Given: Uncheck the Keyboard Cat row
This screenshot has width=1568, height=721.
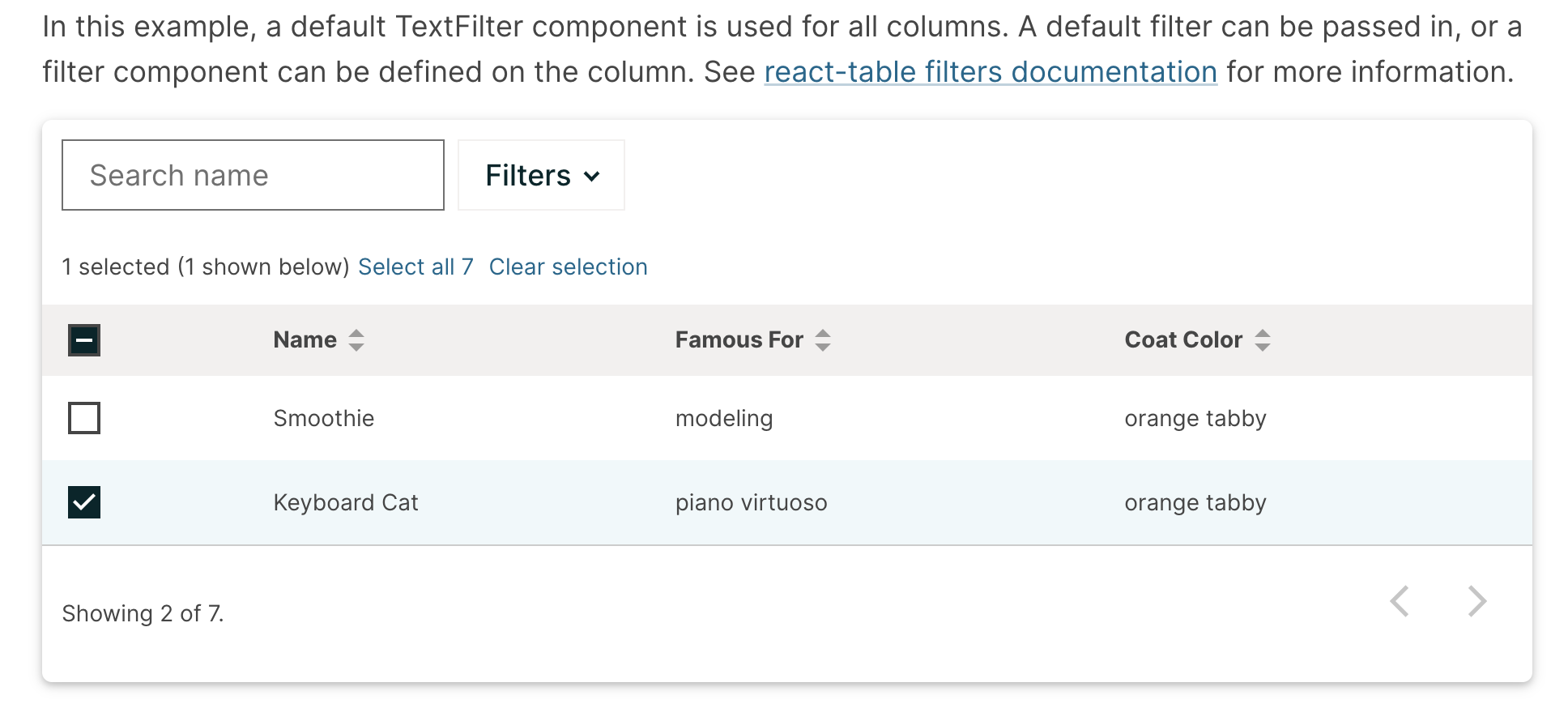Looking at the screenshot, I should (83, 502).
